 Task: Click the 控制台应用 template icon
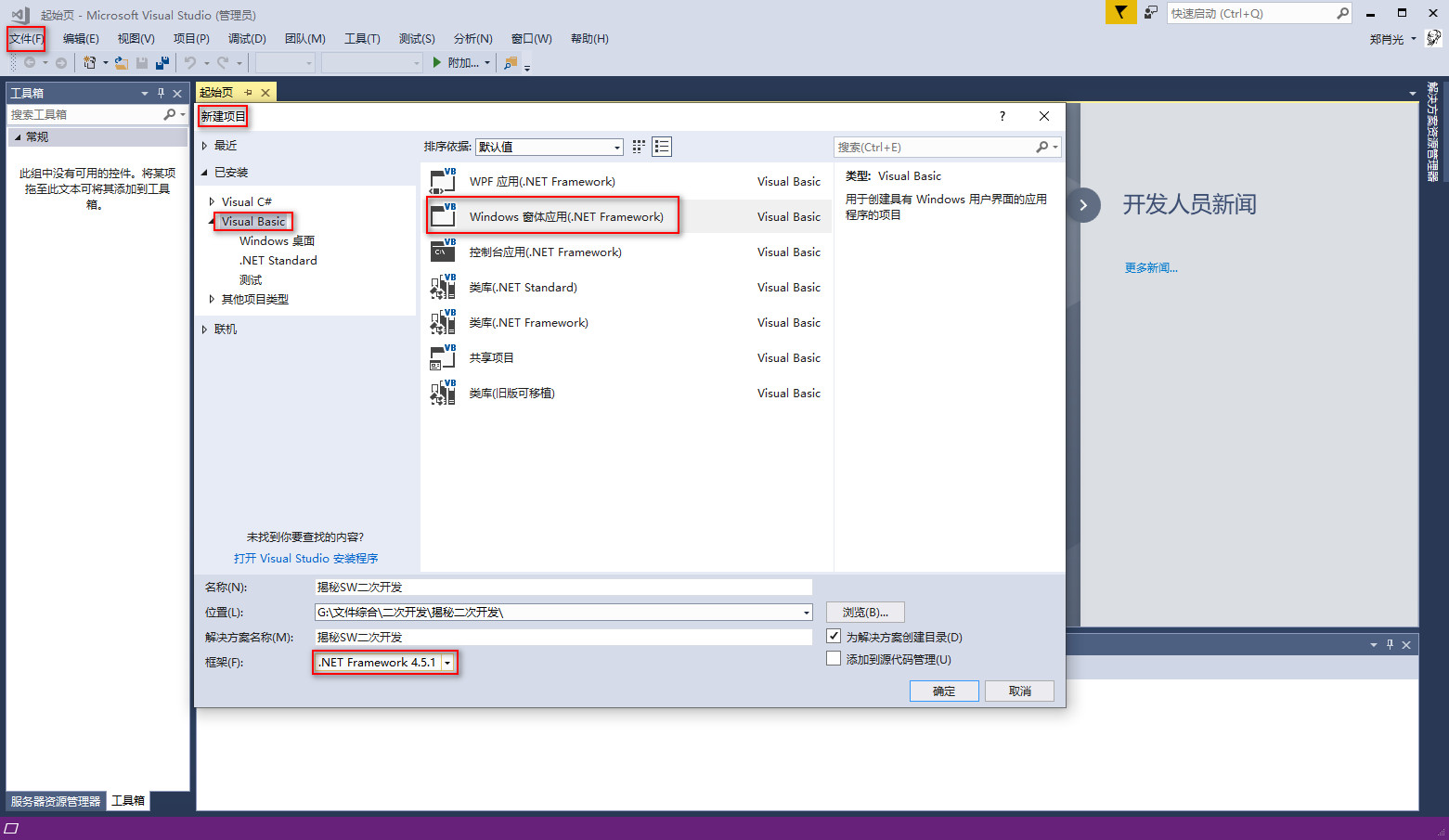[x=443, y=251]
